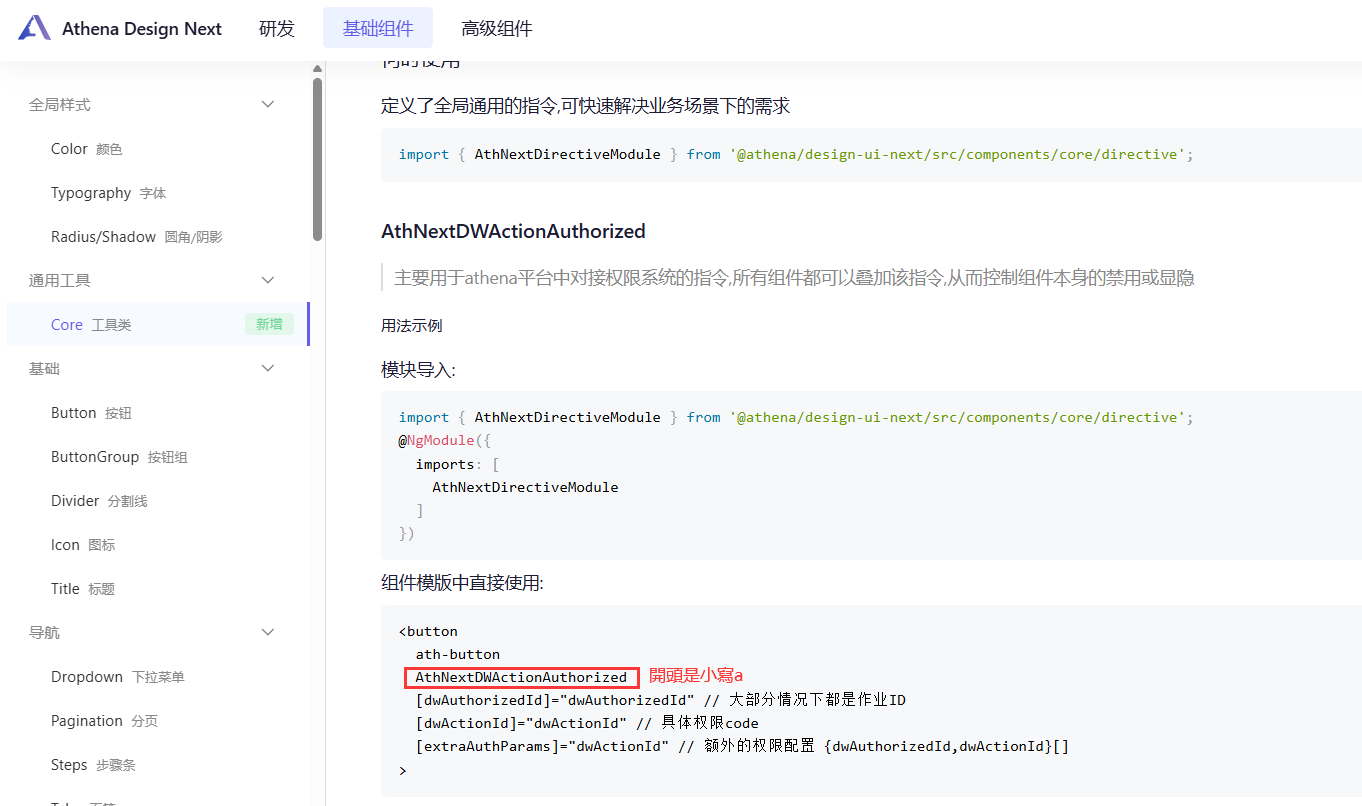Screen dimensions: 1362x806
Task: Collapse the 导航 section chevron
Action: tap(268, 633)
